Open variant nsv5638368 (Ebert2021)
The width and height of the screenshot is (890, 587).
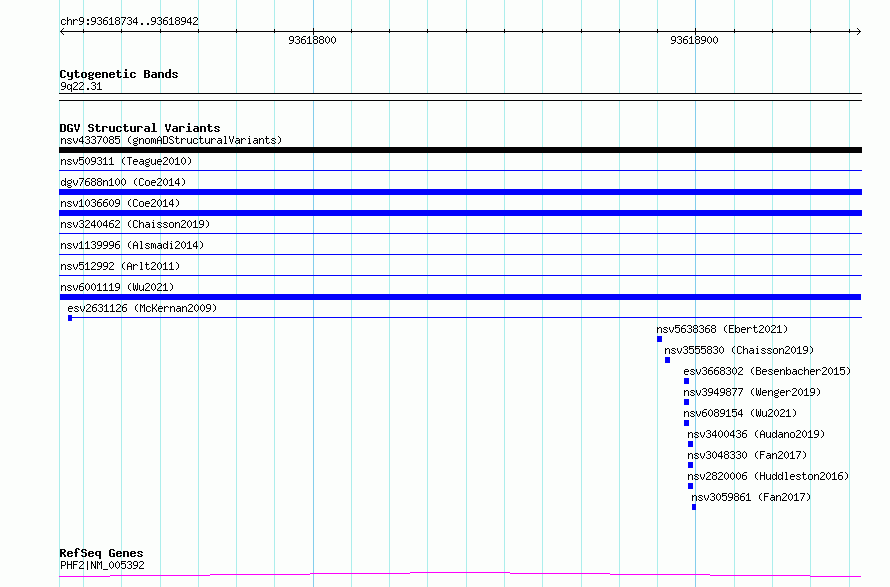tap(722, 329)
